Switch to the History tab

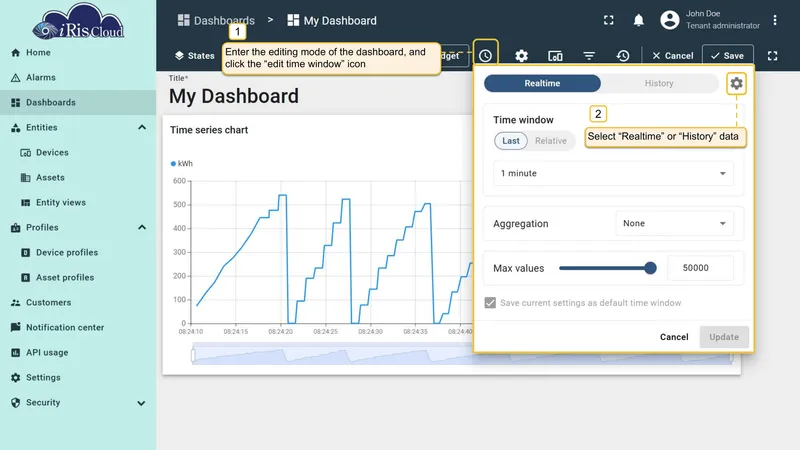point(659,83)
